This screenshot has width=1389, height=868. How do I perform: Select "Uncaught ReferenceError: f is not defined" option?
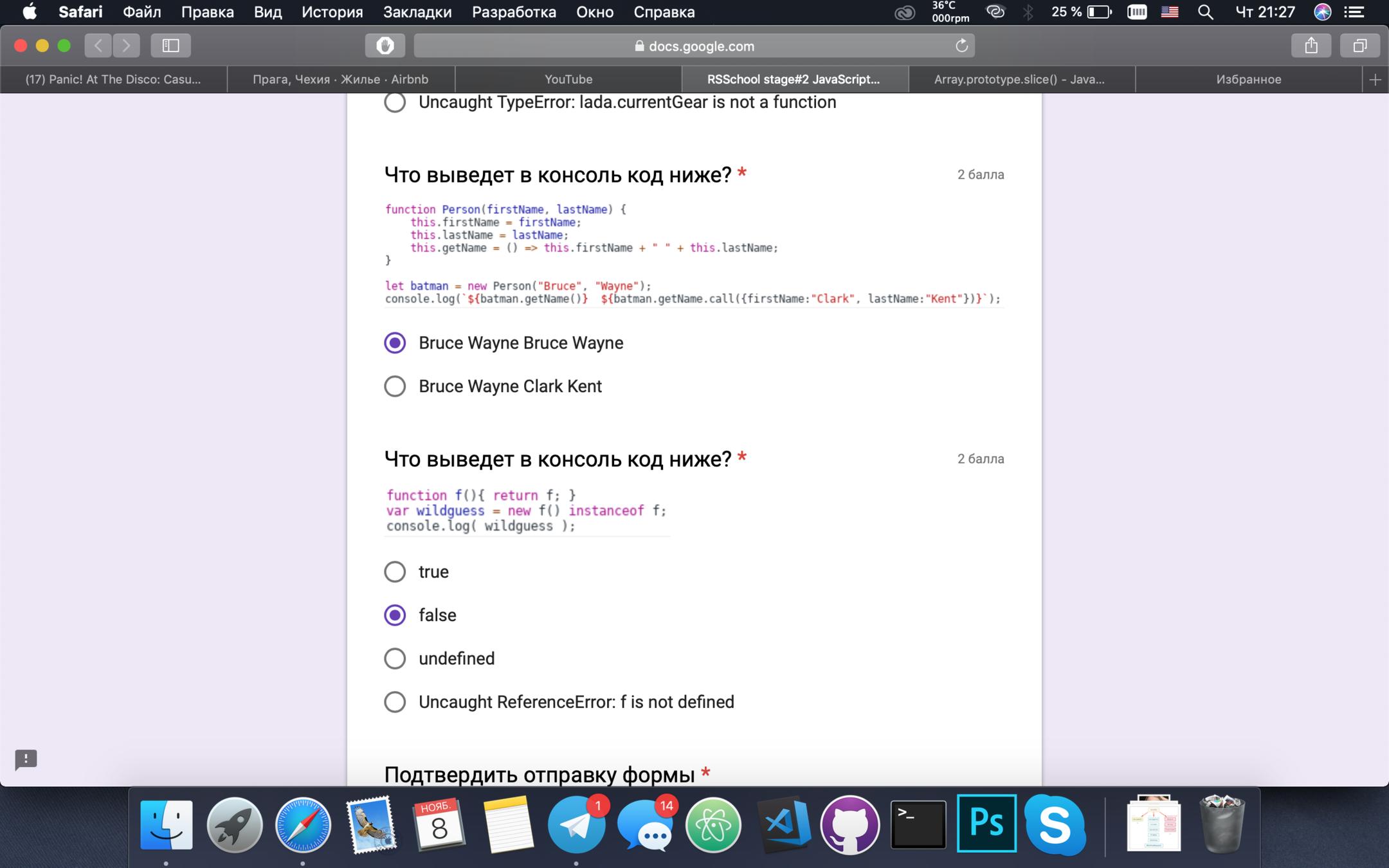395,701
